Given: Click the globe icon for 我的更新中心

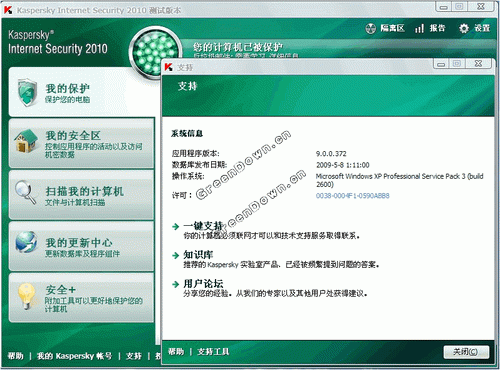Looking at the screenshot, I should pyautogui.click(x=26, y=242).
